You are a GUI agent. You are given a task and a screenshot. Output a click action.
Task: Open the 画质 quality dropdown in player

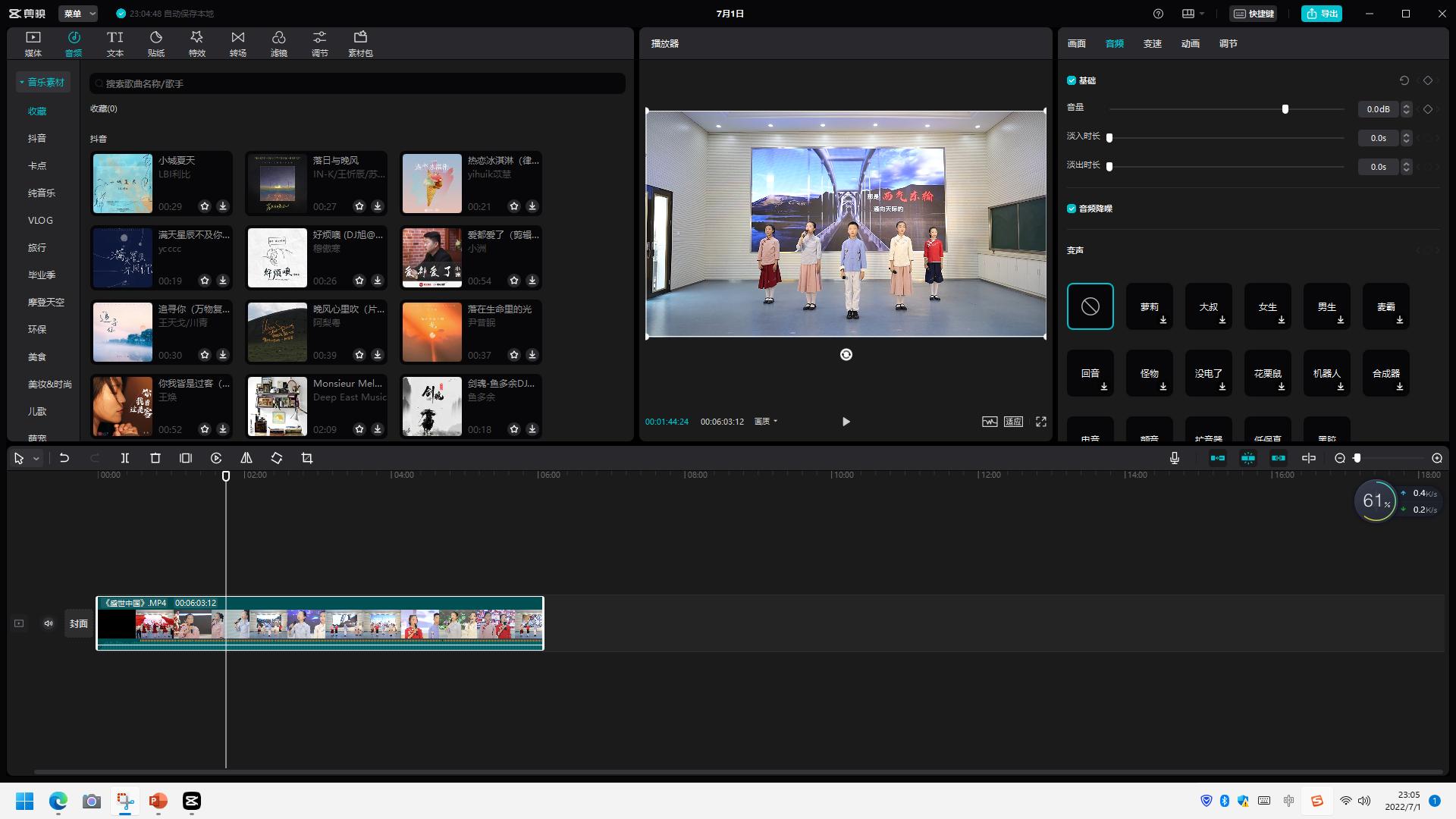[765, 422]
